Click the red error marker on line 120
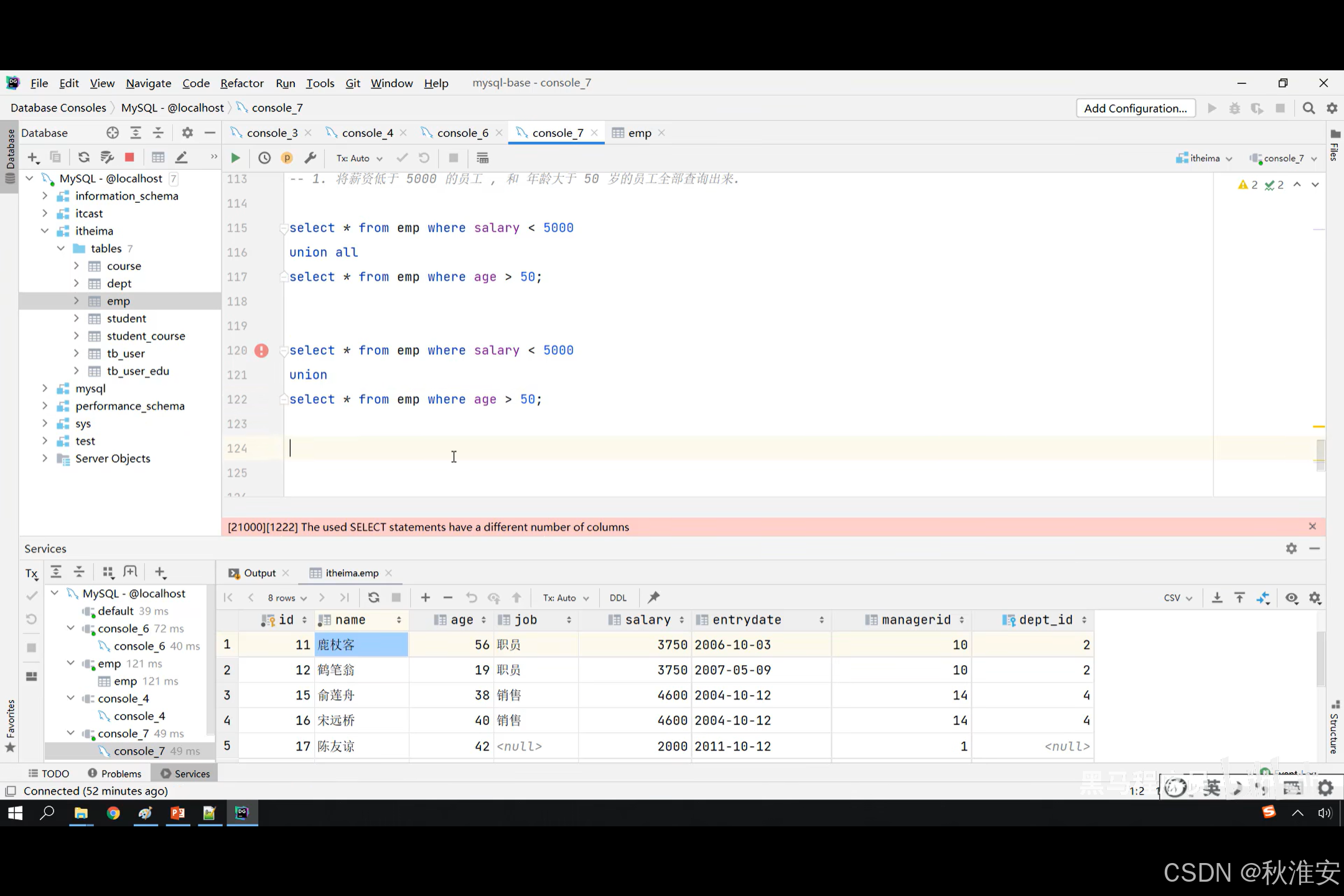Image resolution: width=1344 pixels, height=896 pixels. (x=261, y=350)
